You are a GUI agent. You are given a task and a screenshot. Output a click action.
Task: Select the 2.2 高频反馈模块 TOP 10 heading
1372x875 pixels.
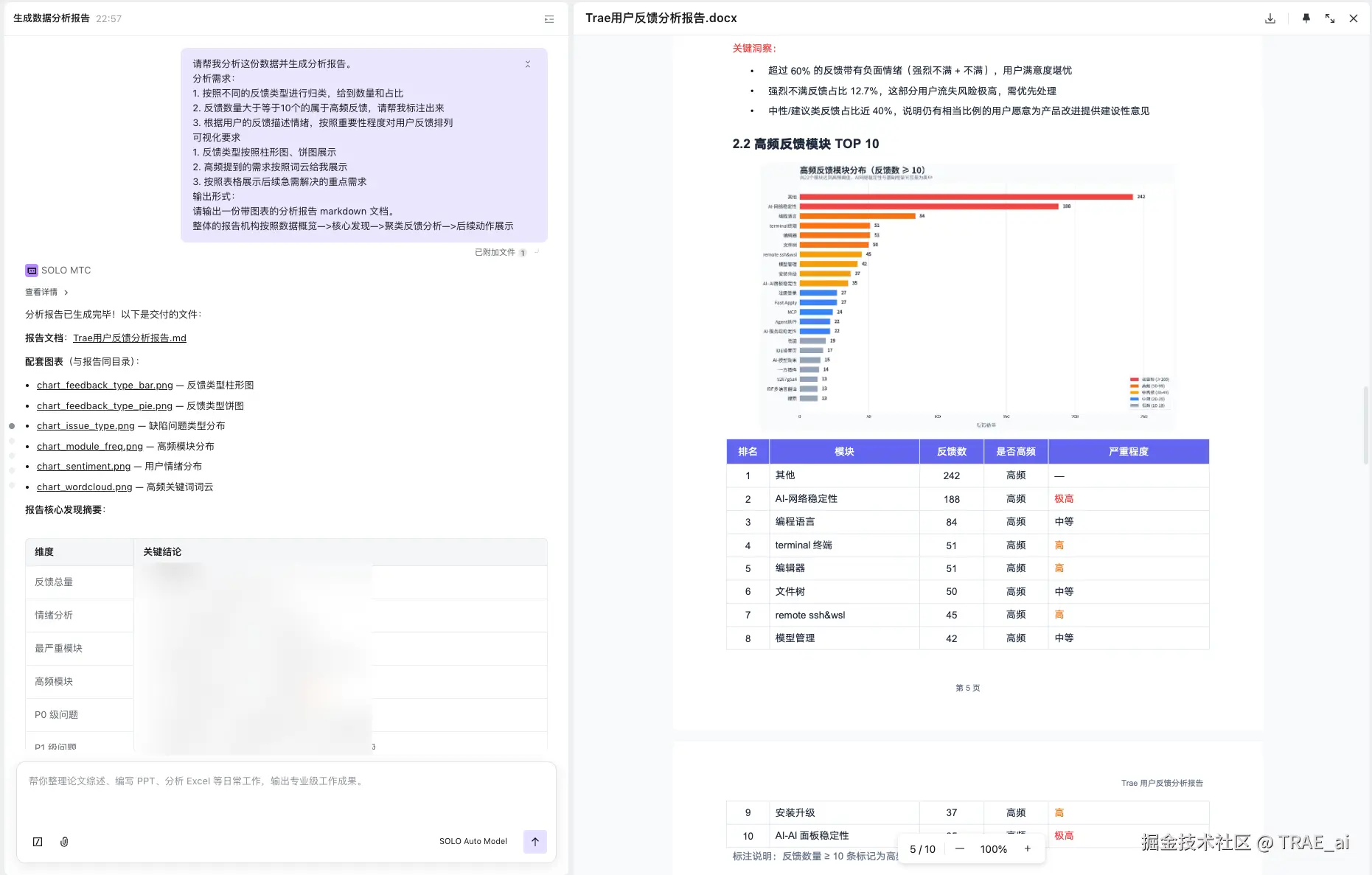805,144
